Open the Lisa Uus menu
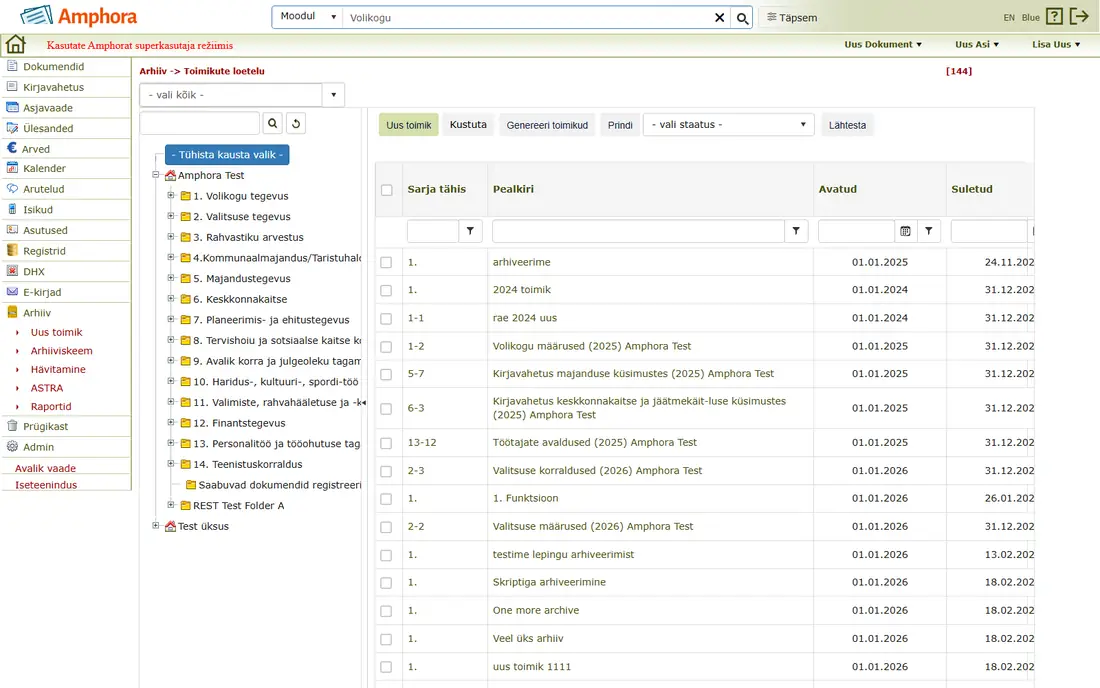 (1056, 44)
